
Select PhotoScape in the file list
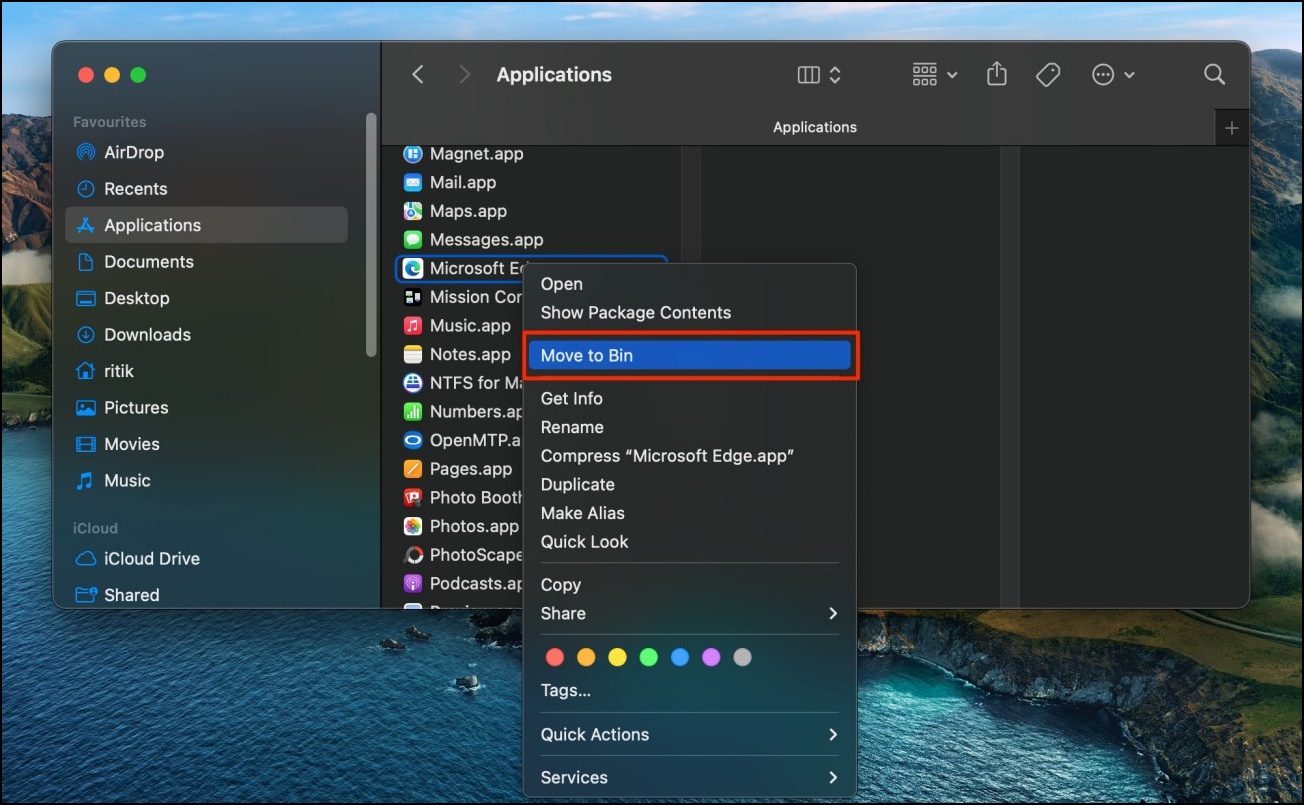click(x=460, y=555)
